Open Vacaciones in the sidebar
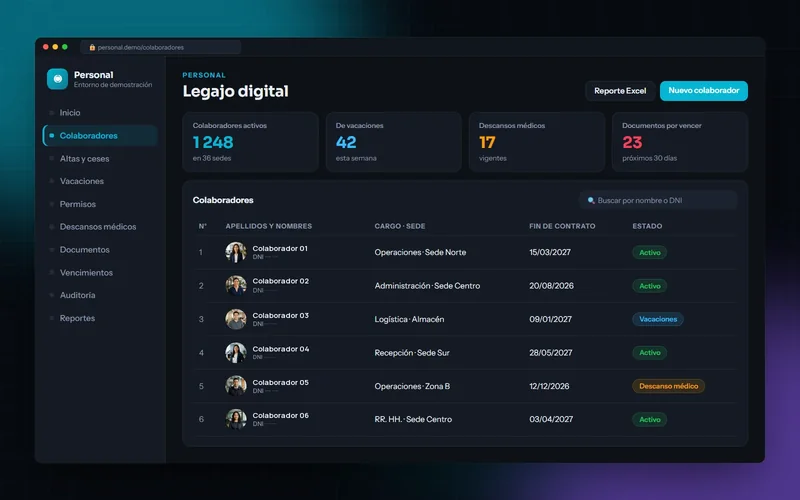Image resolution: width=800 pixels, height=500 pixels. 101,181
